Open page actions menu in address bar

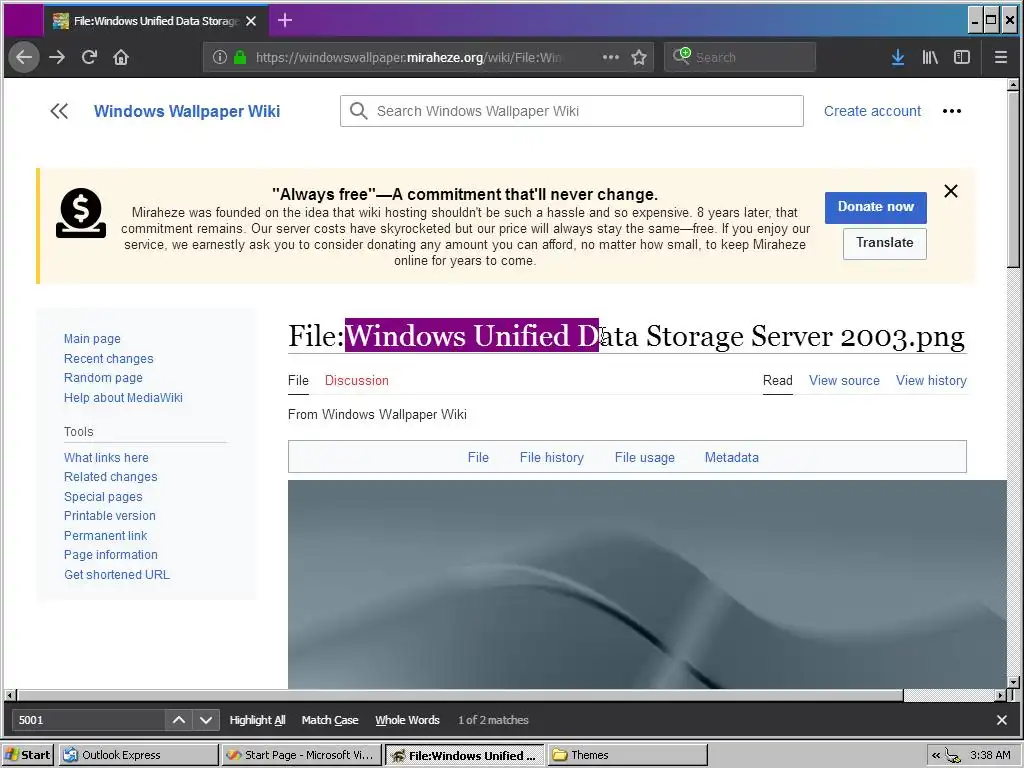611,57
